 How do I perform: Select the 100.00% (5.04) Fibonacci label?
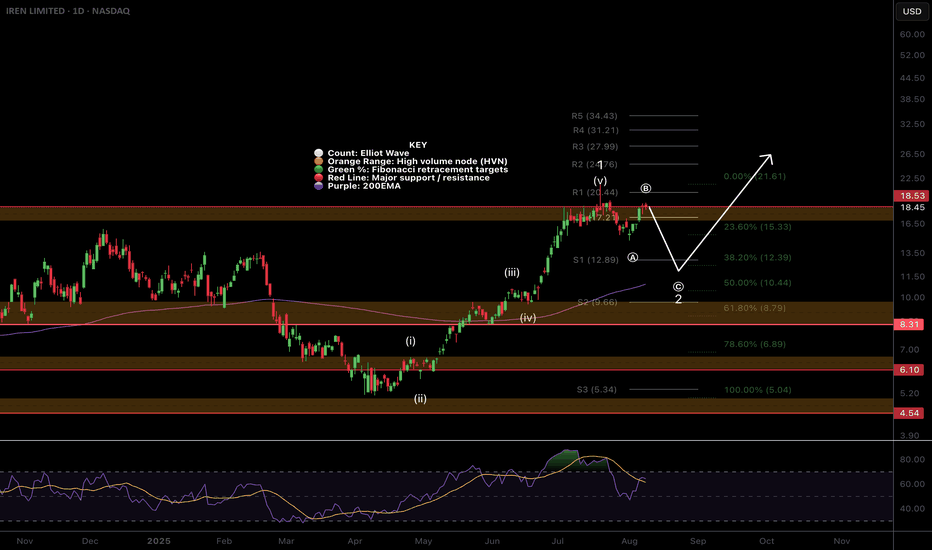click(x=757, y=390)
